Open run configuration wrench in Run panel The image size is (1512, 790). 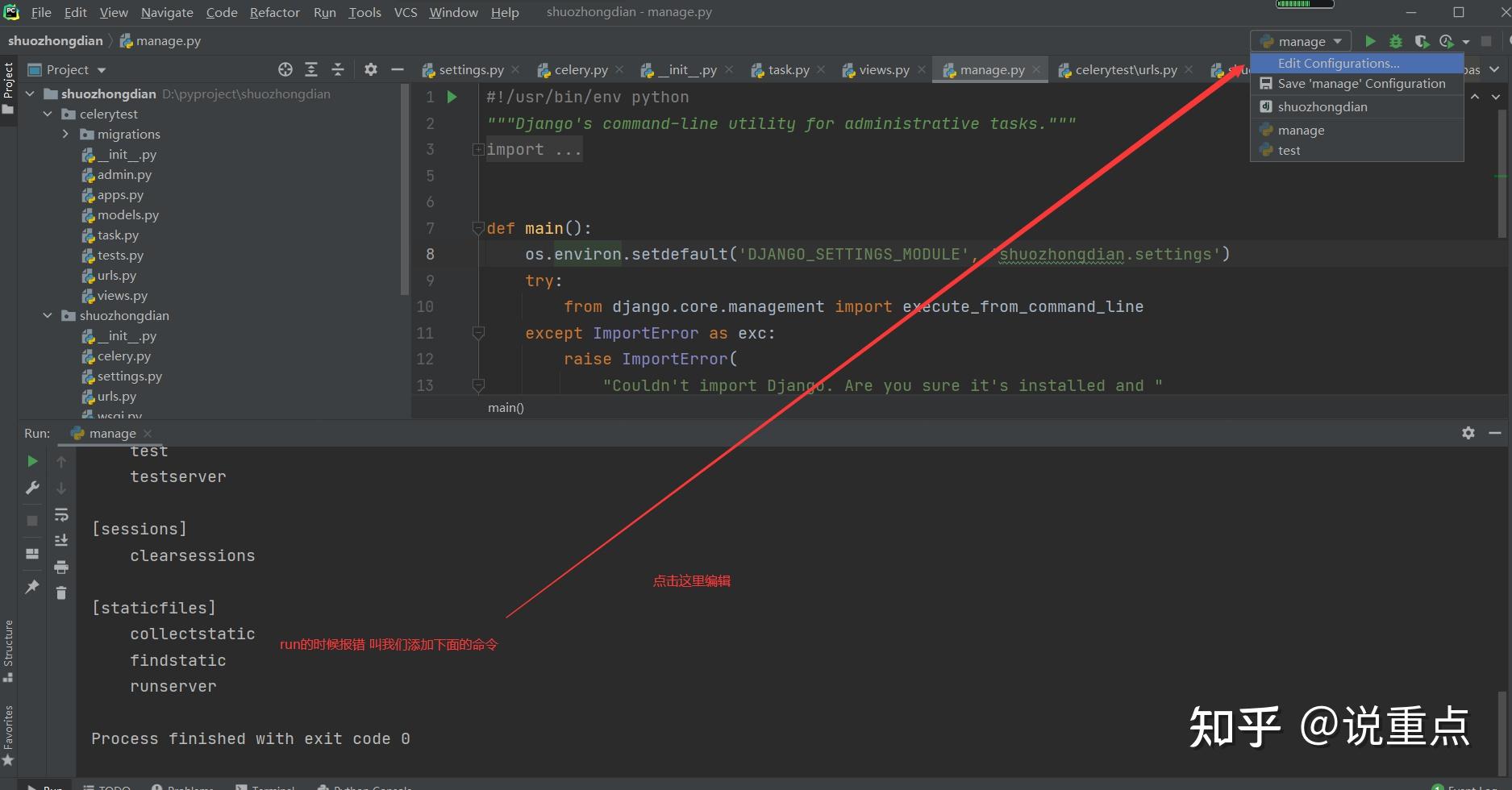point(32,488)
